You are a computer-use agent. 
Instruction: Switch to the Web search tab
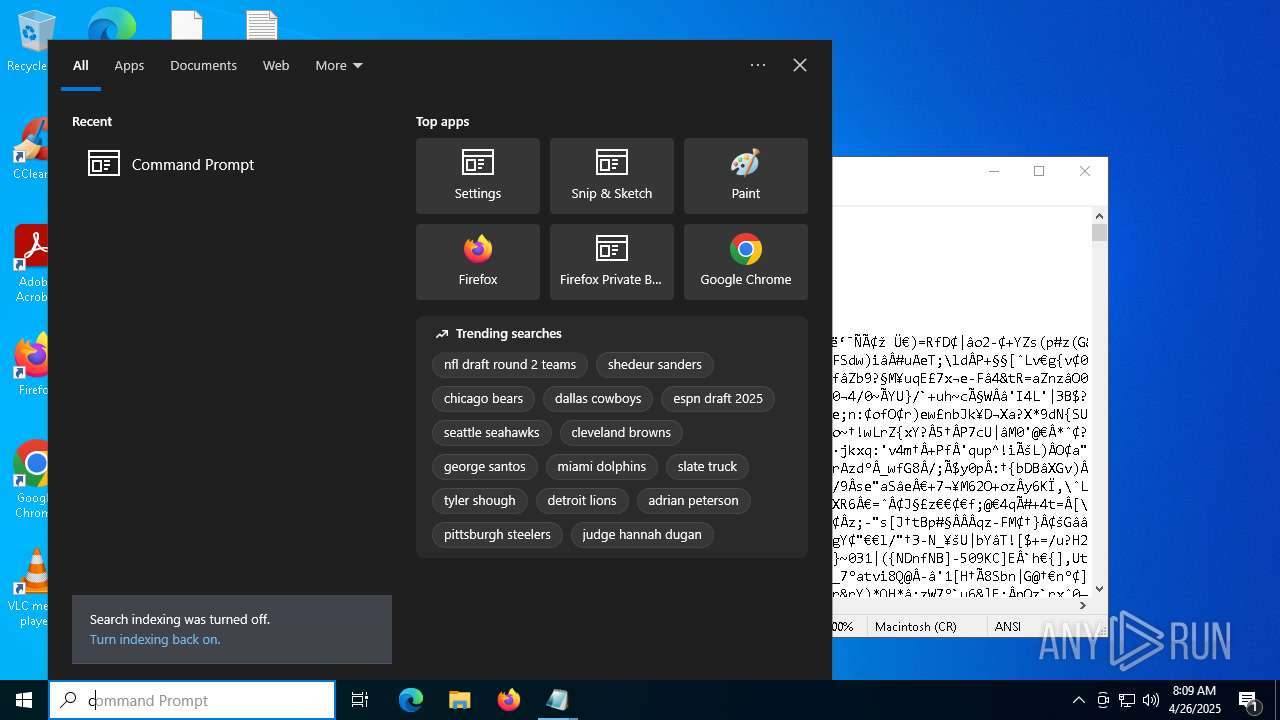pyautogui.click(x=276, y=65)
